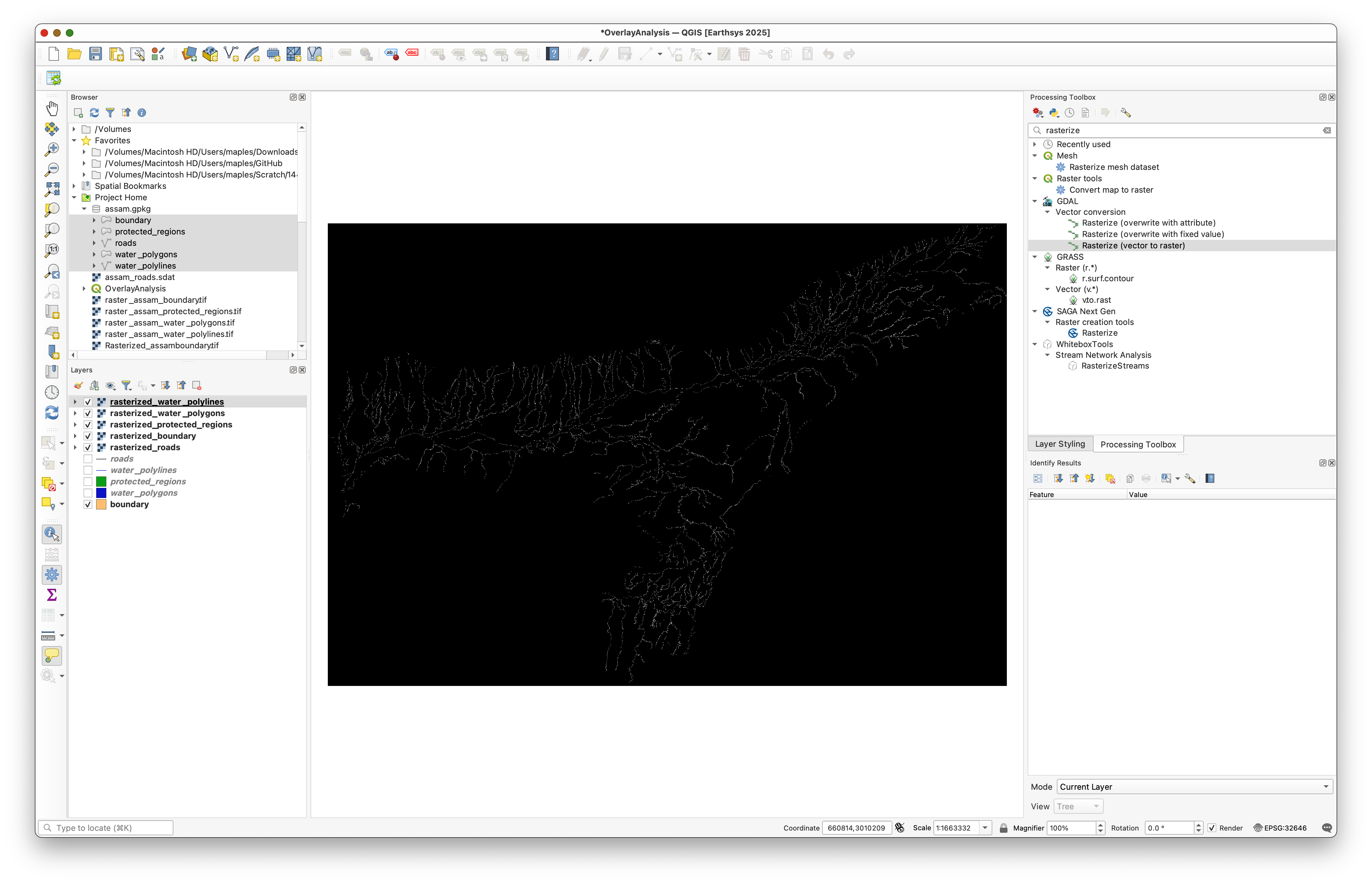
Task: Select Rasterize (vector to raster) algorithm
Action: 1132,246
